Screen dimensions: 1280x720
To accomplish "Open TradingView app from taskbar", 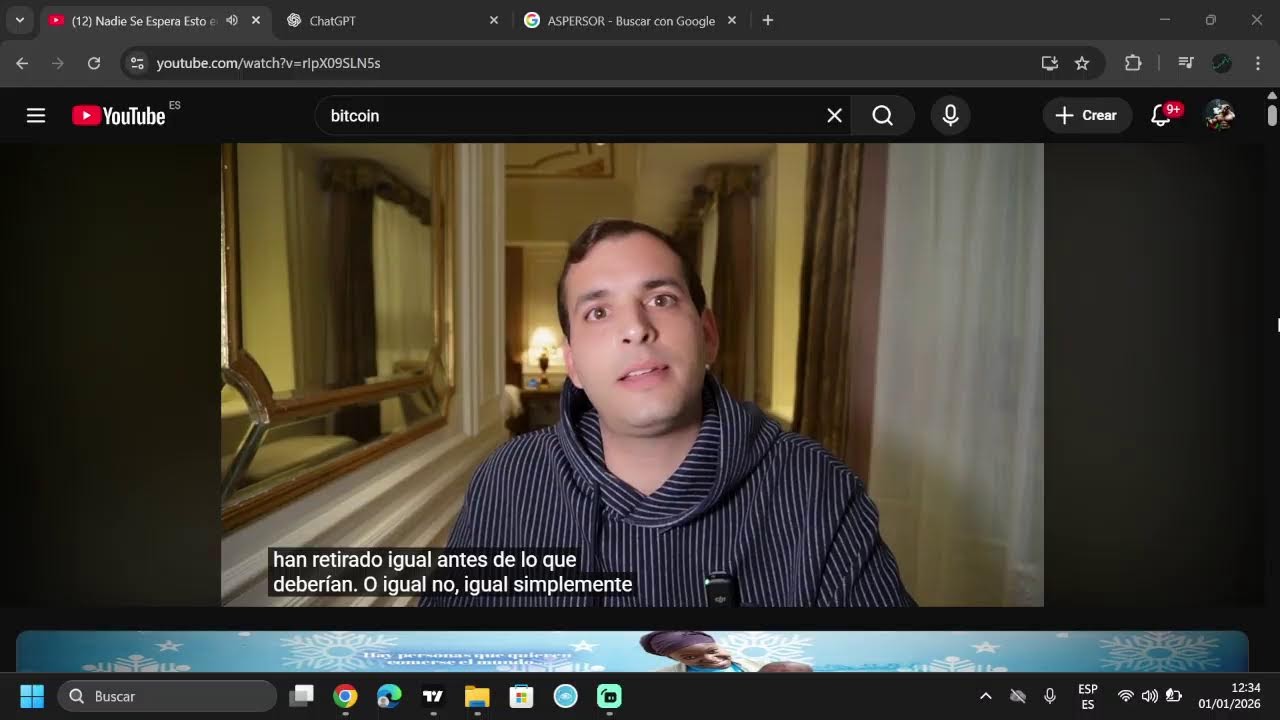I will click(x=433, y=696).
